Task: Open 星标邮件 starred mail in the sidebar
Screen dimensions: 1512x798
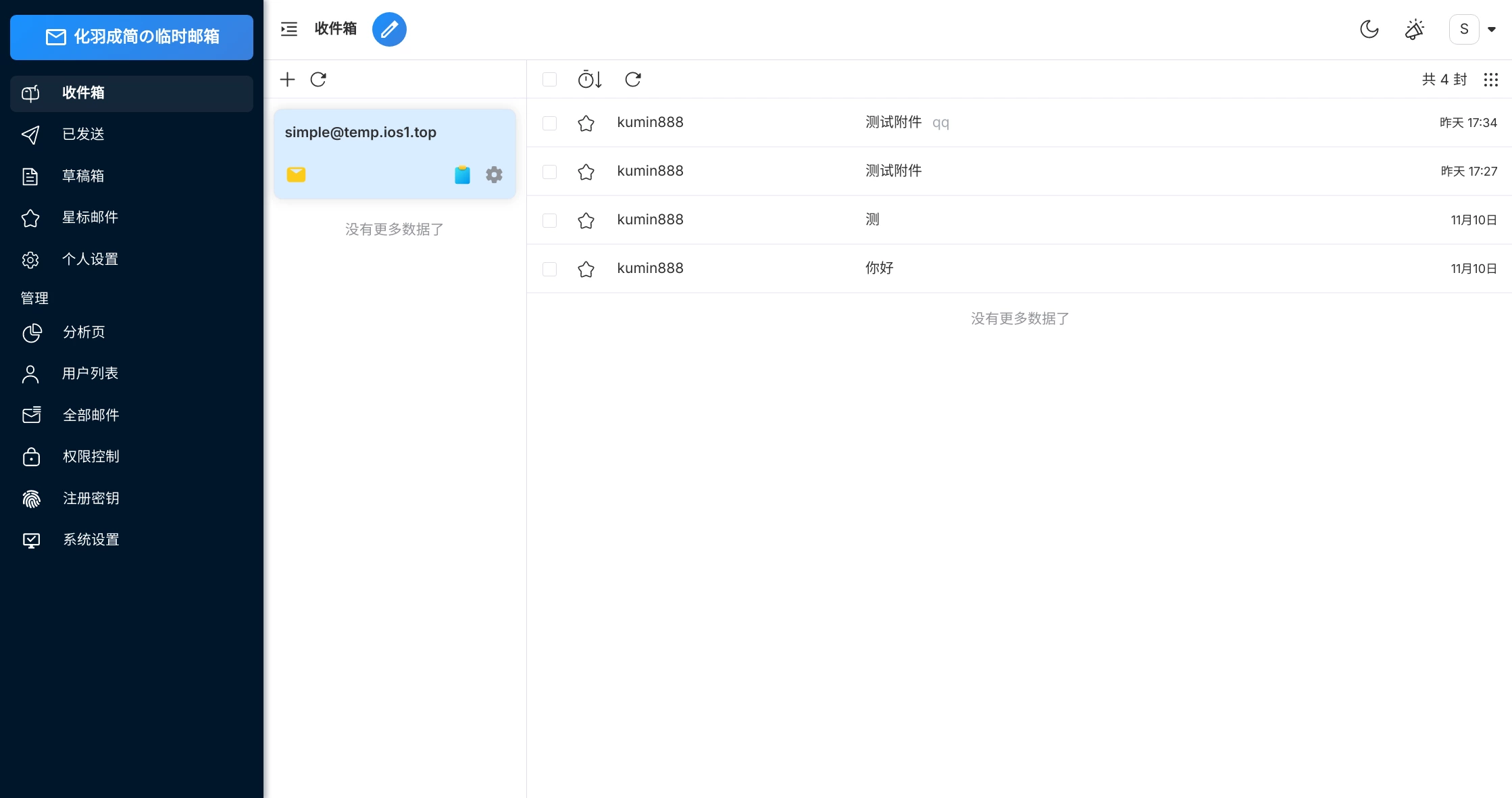Action: pos(90,218)
